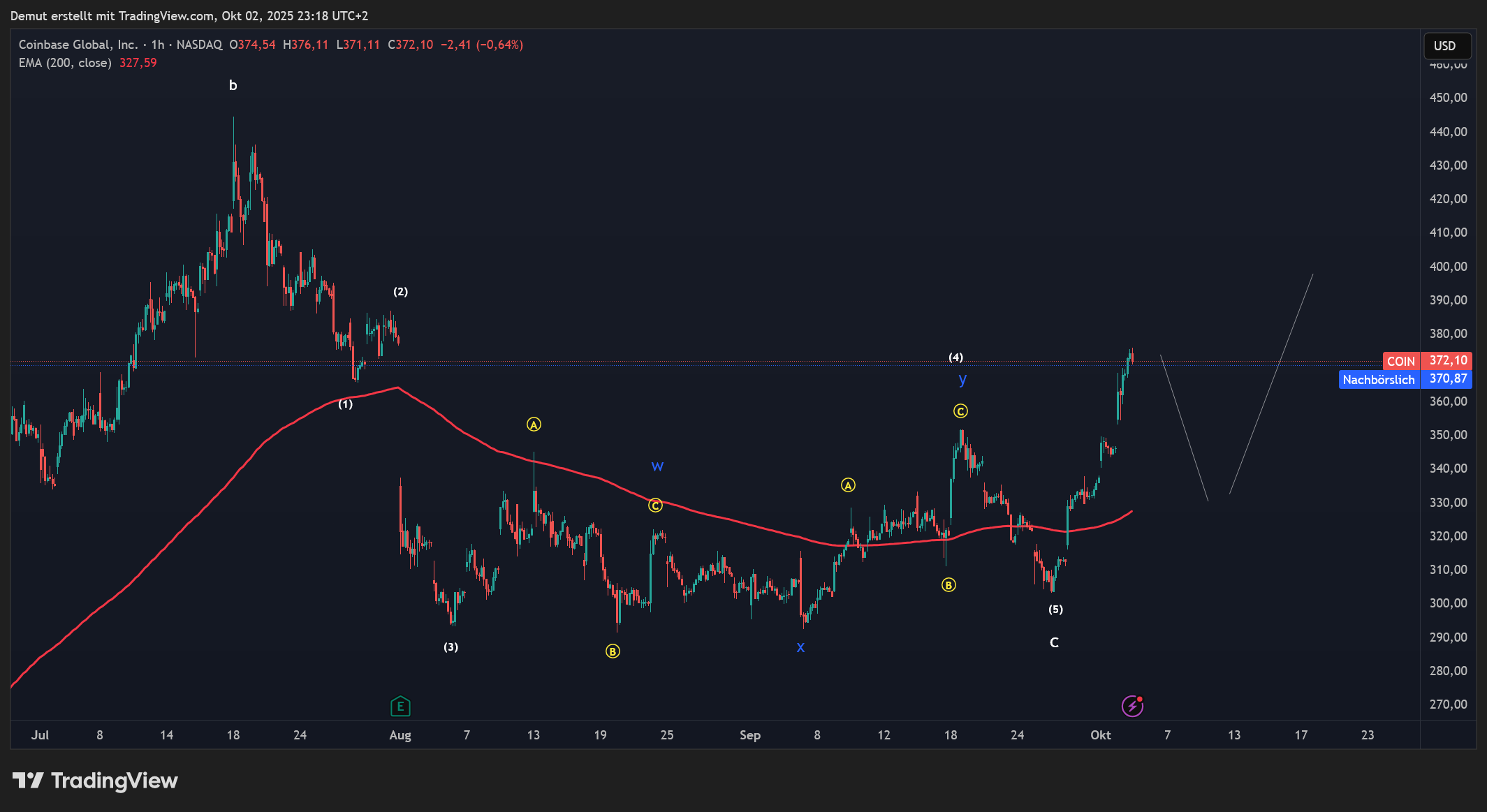
Task: Select the (2) wave label
Action: tap(400, 292)
